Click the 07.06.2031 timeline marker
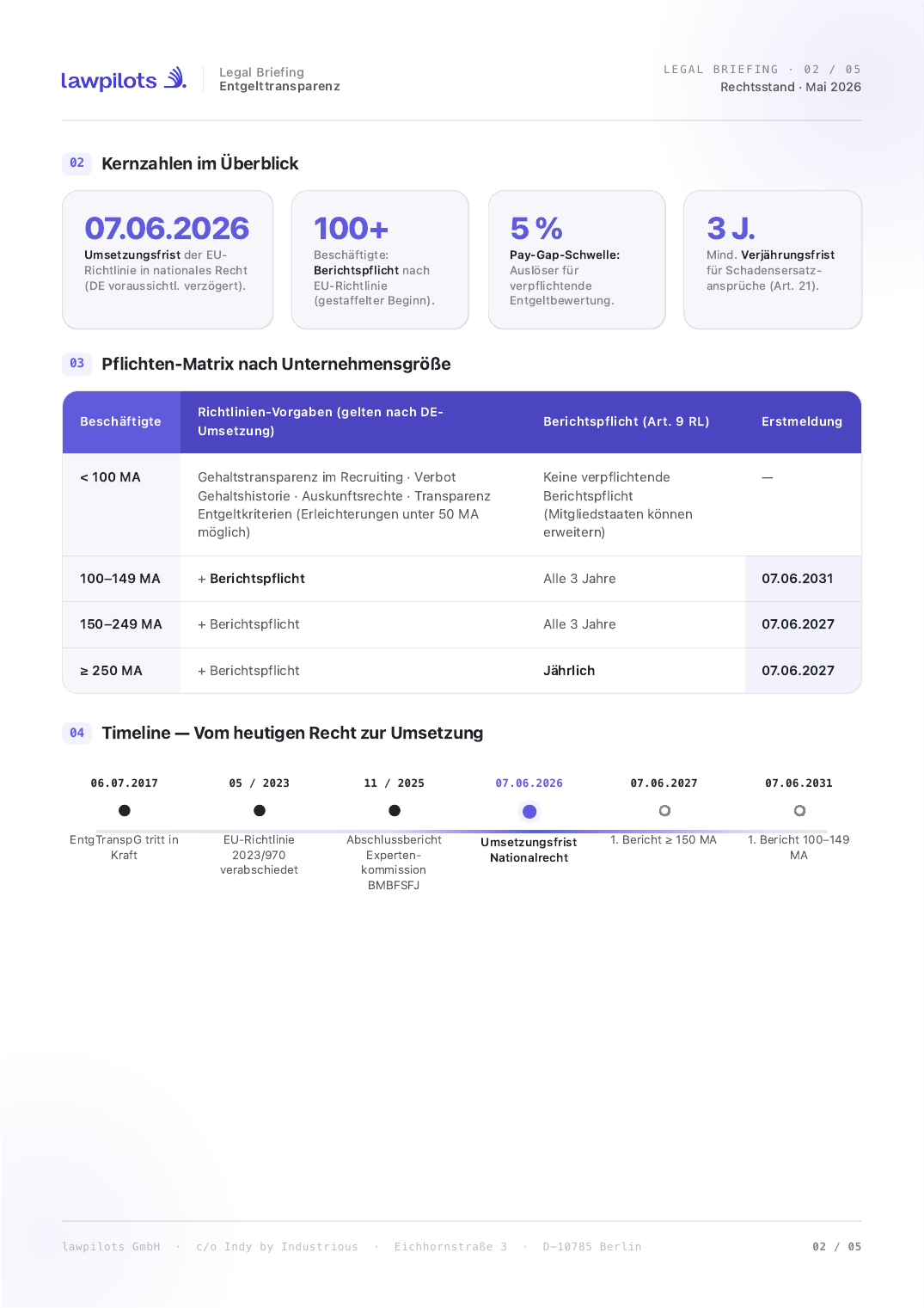 pyautogui.click(x=799, y=810)
